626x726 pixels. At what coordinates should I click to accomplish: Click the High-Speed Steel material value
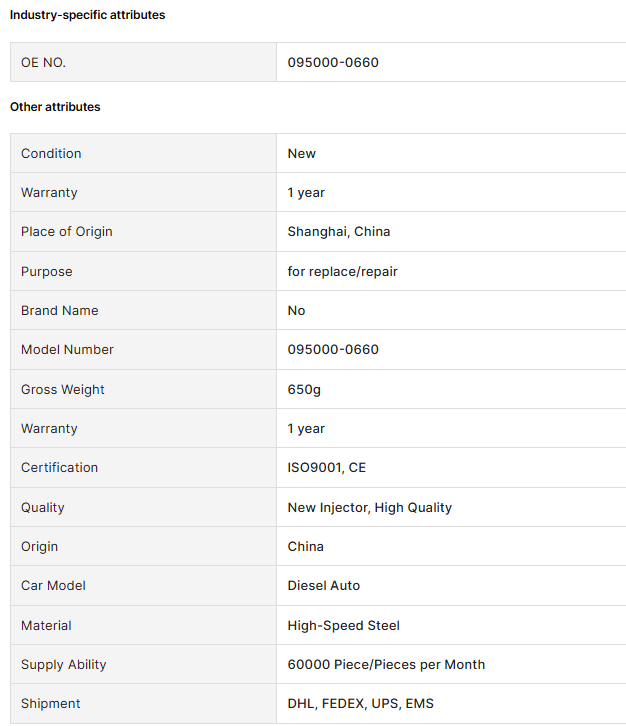pos(343,626)
